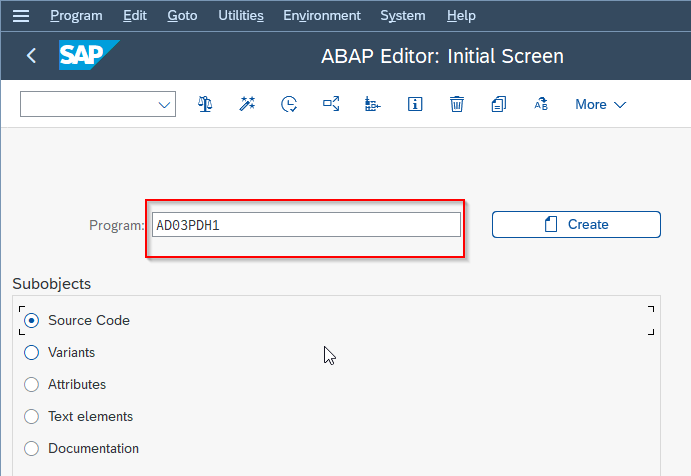Rename program with AB icon

point(541,104)
